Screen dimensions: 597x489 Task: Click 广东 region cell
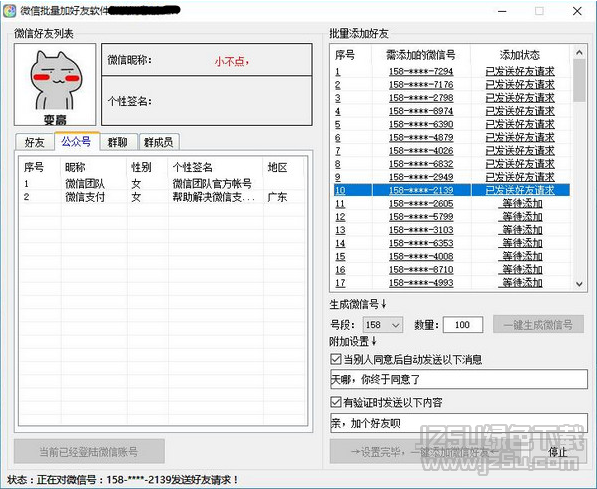pyautogui.click(x=278, y=197)
